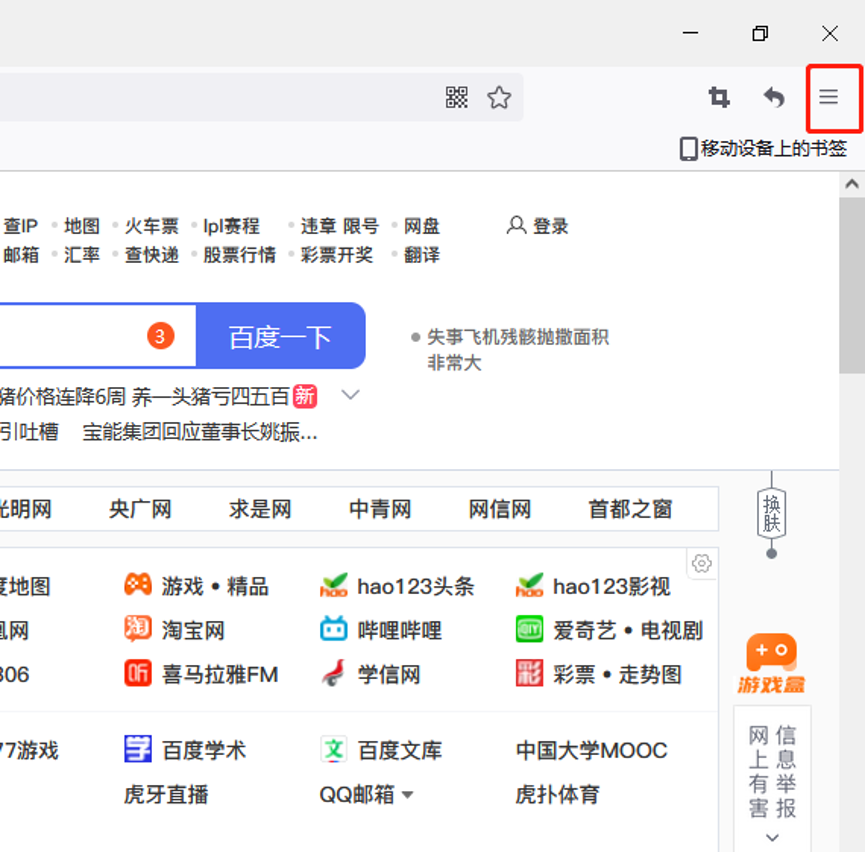The height and width of the screenshot is (852, 866).
Task: Open the mobile device bookmarks folder
Action: coord(763,149)
